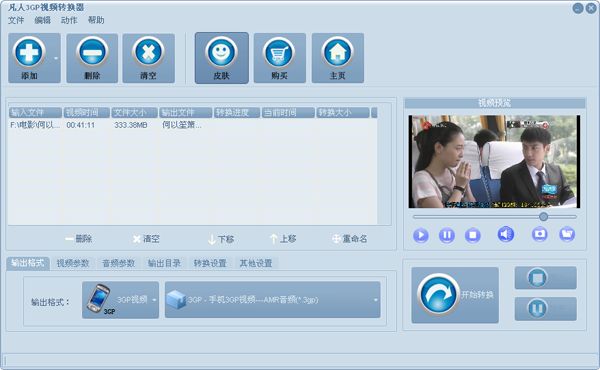Click the 输出文件 column header

tap(186, 112)
